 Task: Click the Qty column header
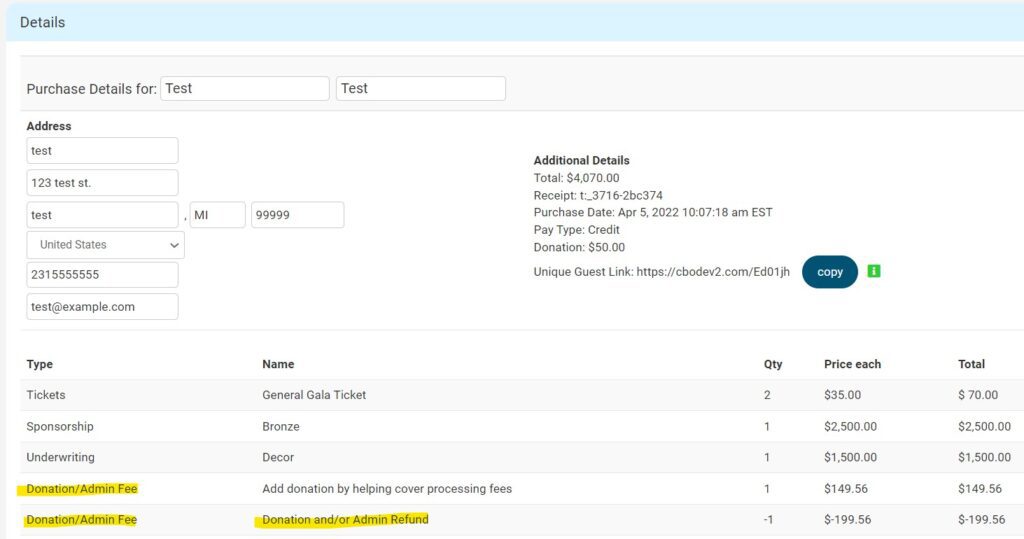tap(772, 364)
